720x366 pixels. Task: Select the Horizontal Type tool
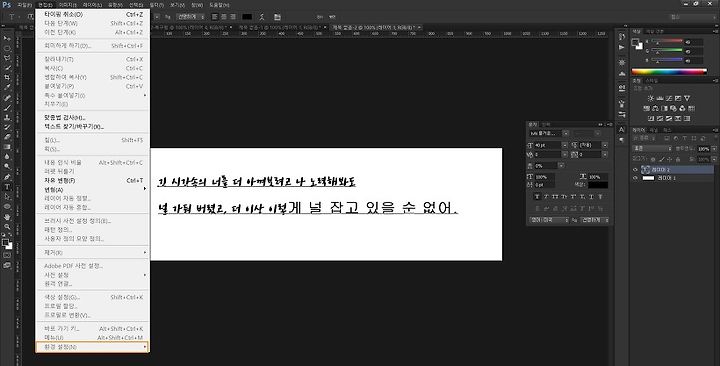7,186
